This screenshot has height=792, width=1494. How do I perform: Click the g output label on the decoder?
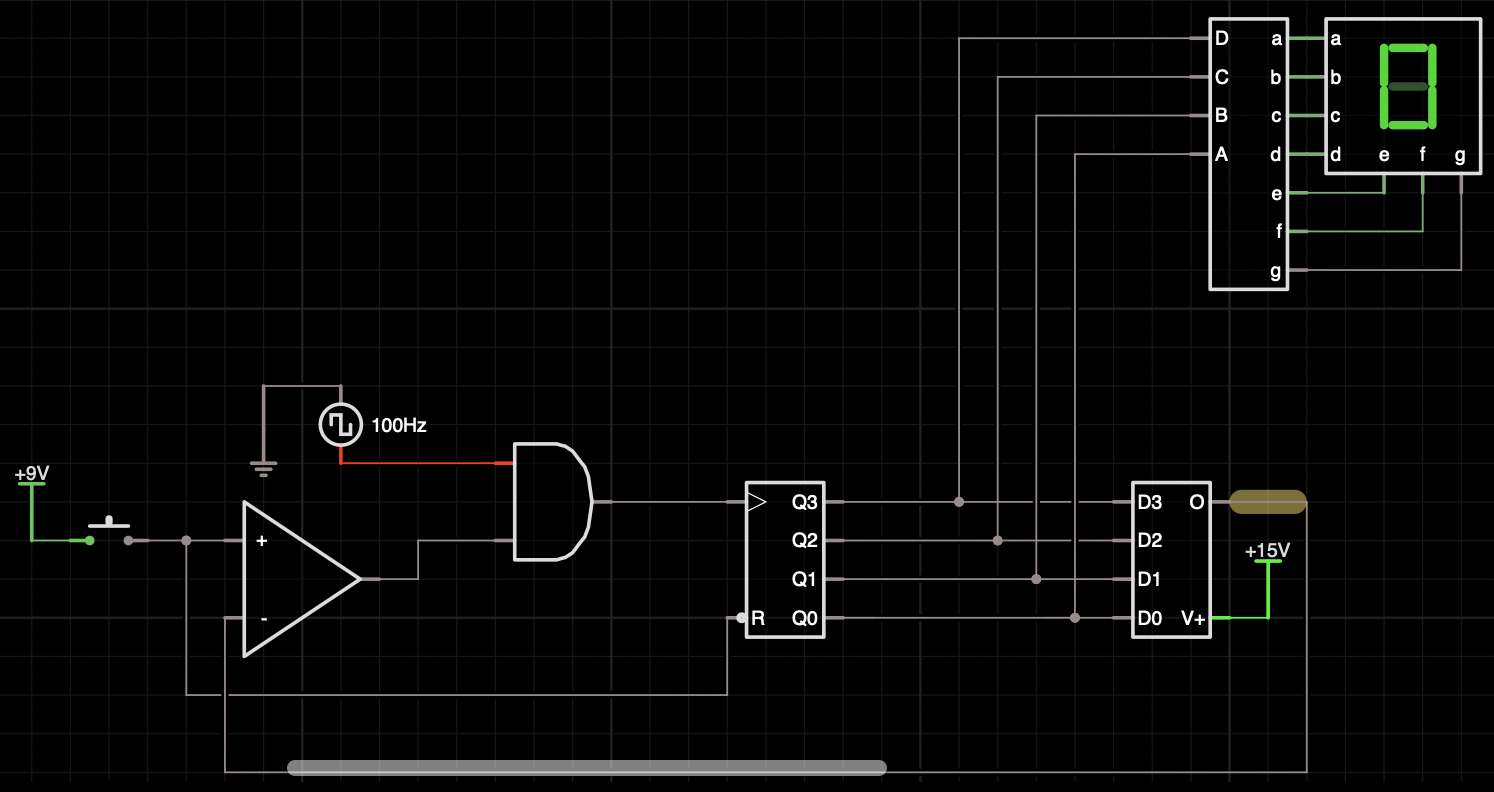(x=1276, y=270)
